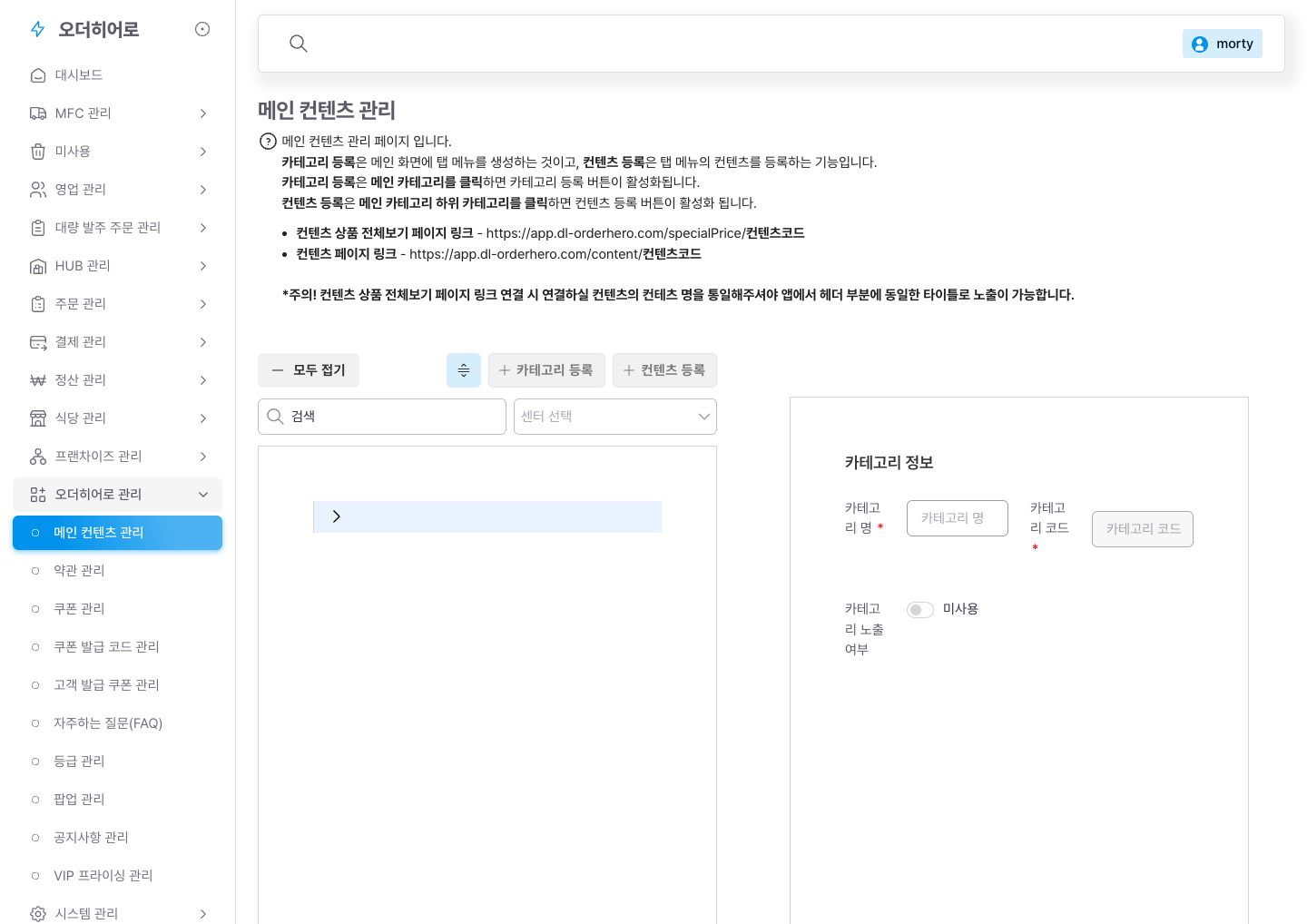1307x924 pixels.
Task: Click the 컨텐츠 등록 button
Action: (664, 370)
